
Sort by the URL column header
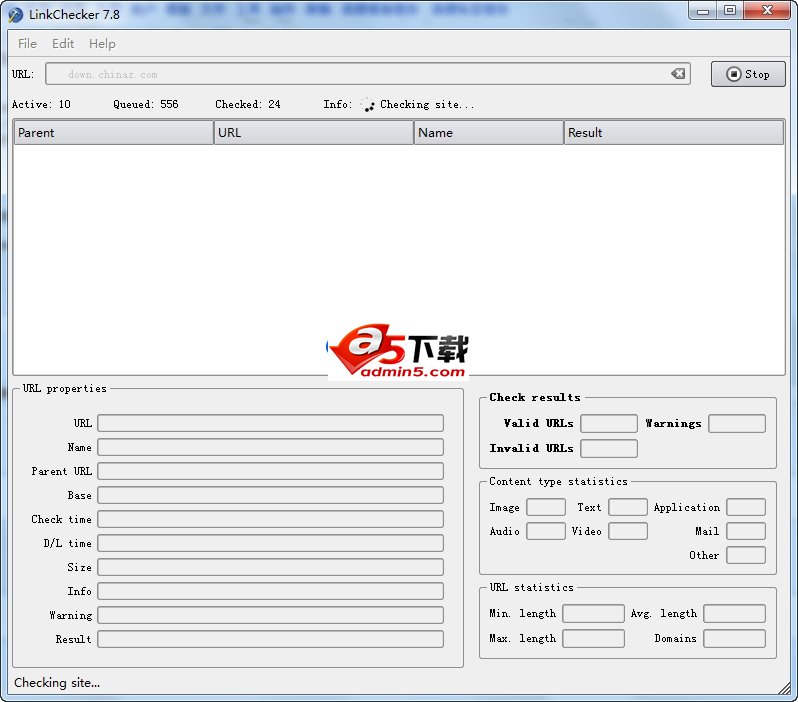[314, 132]
